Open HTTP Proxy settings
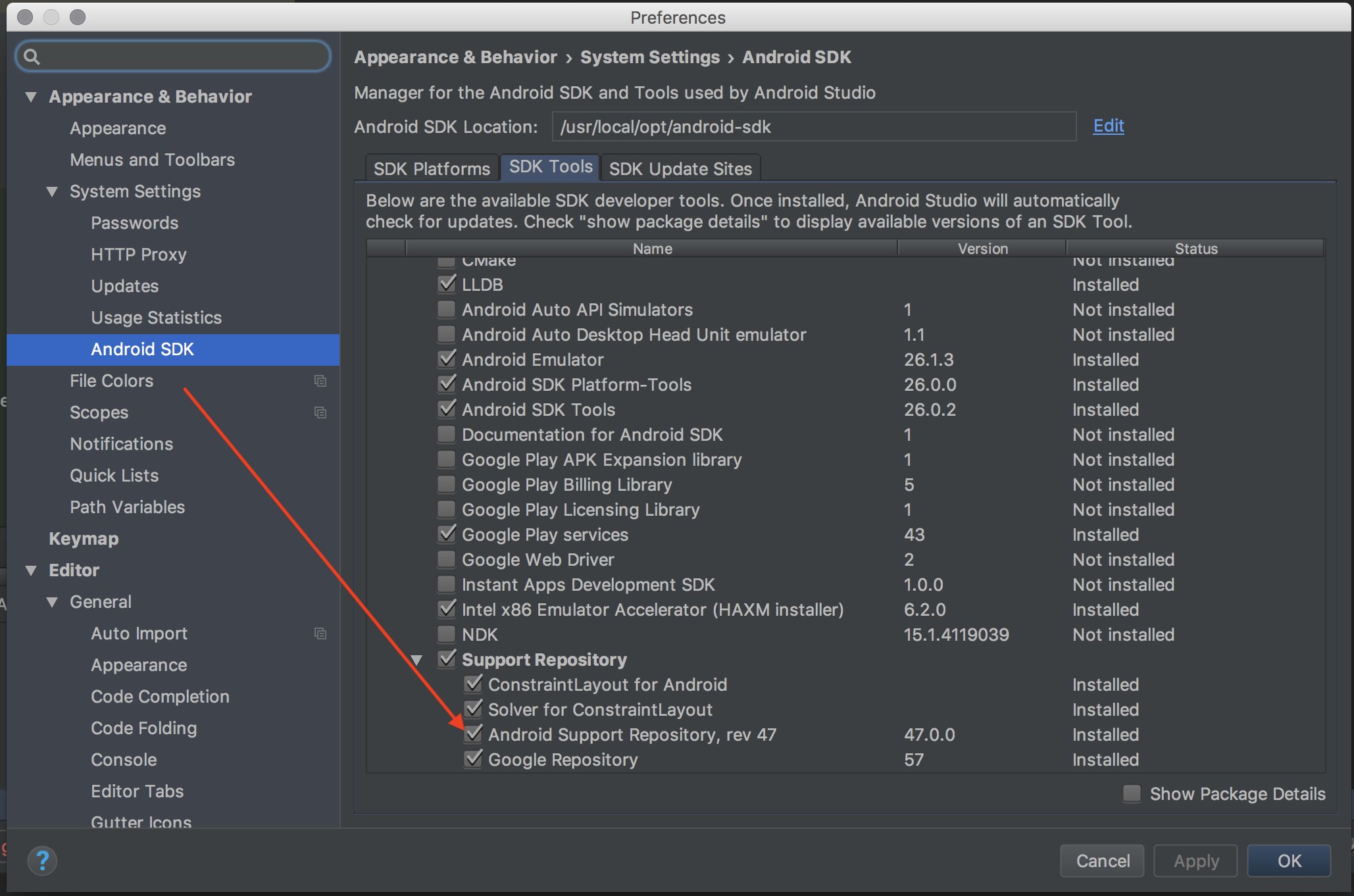 [x=139, y=255]
